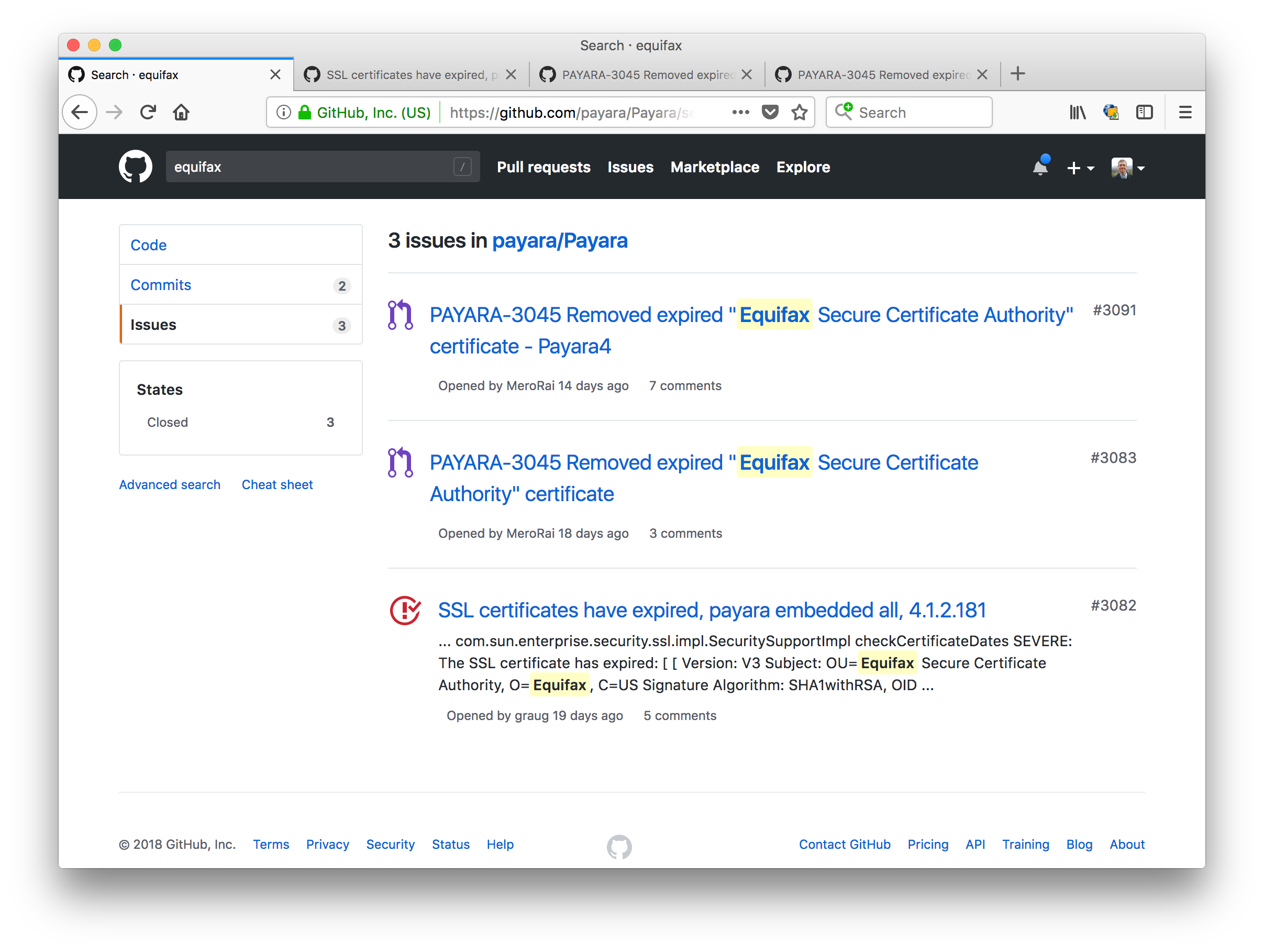The image size is (1264, 952).
Task: Open PR #3083 Removed expired Equifax certificate
Action: click(704, 478)
